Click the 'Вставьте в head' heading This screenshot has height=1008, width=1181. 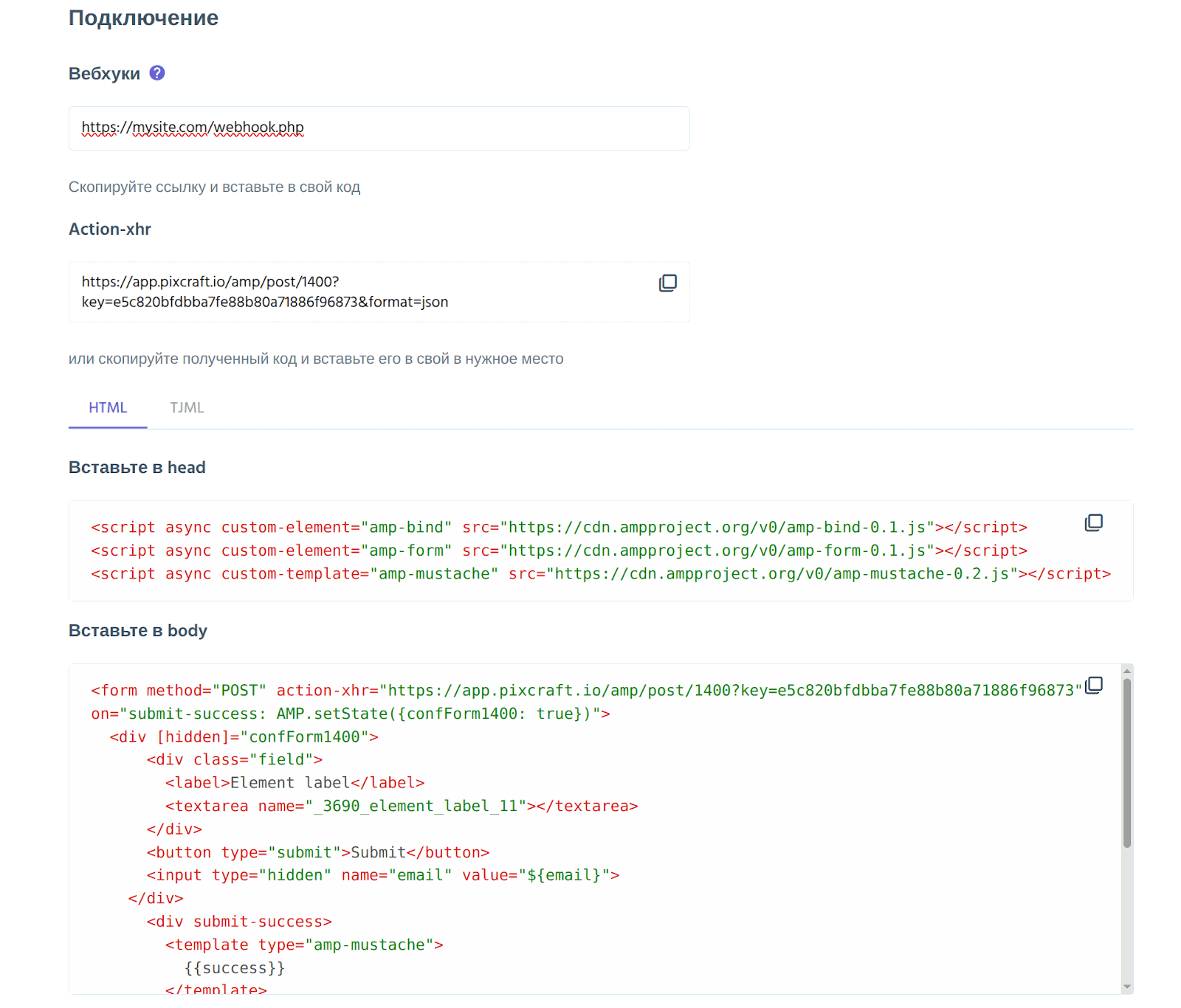tap(137, 468)
